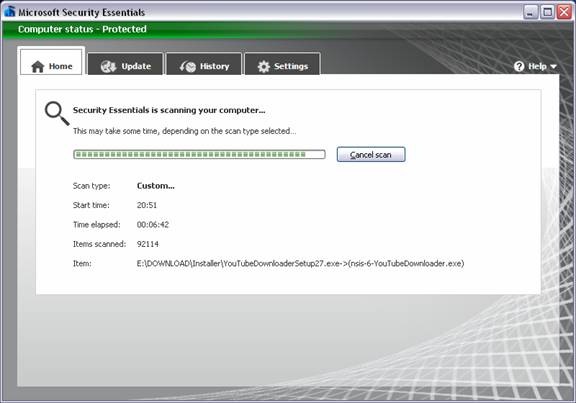Image resolution: width=576 pixels, height=403 pixels.
Task: Click the green scan progress bar
Action: tap(199, 154)
